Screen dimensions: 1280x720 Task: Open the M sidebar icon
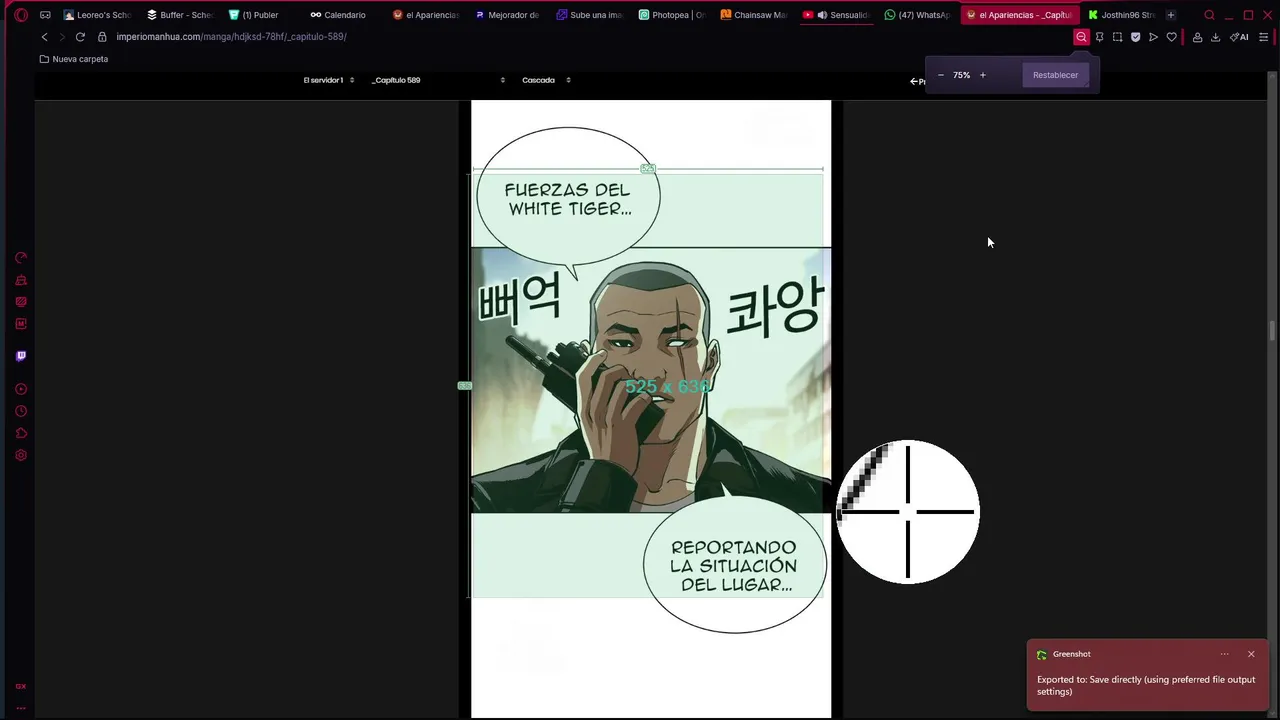[21, 324]
